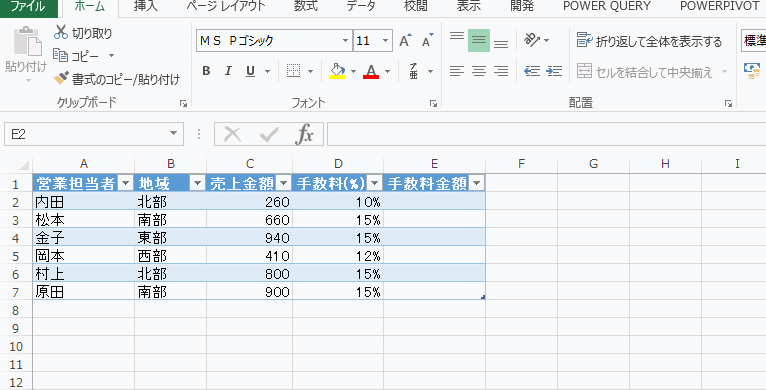Switch to the 校閲 tab
This screenshot has height=390, width=766.
coord(416,6)
